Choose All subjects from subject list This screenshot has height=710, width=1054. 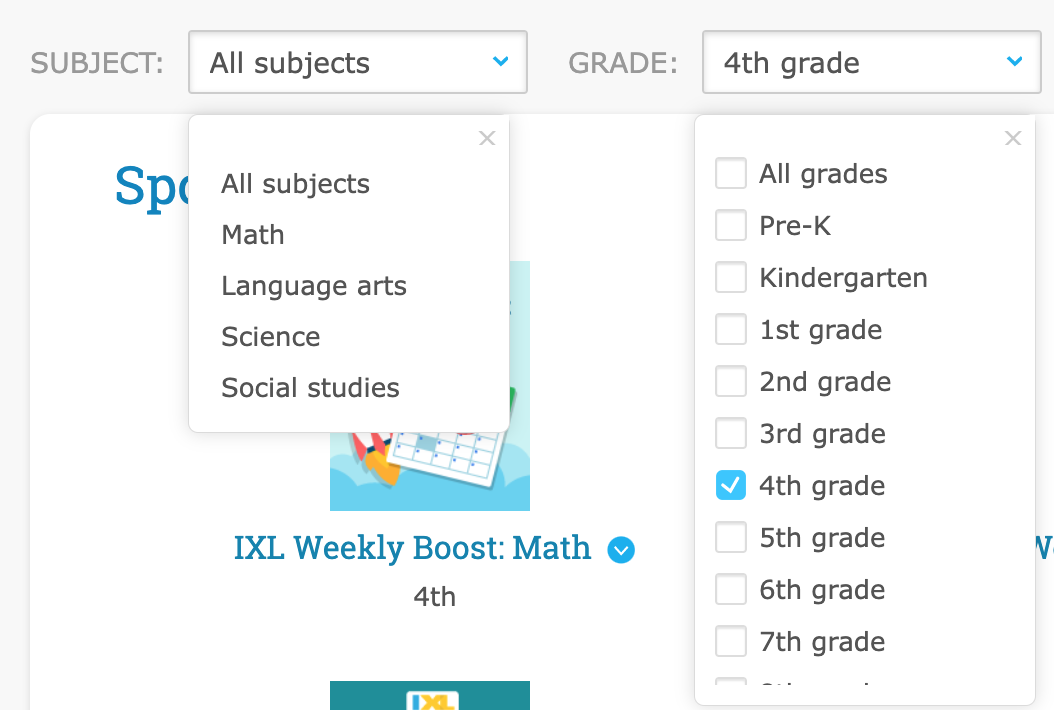pyautogui.click(x=295, y=184)
